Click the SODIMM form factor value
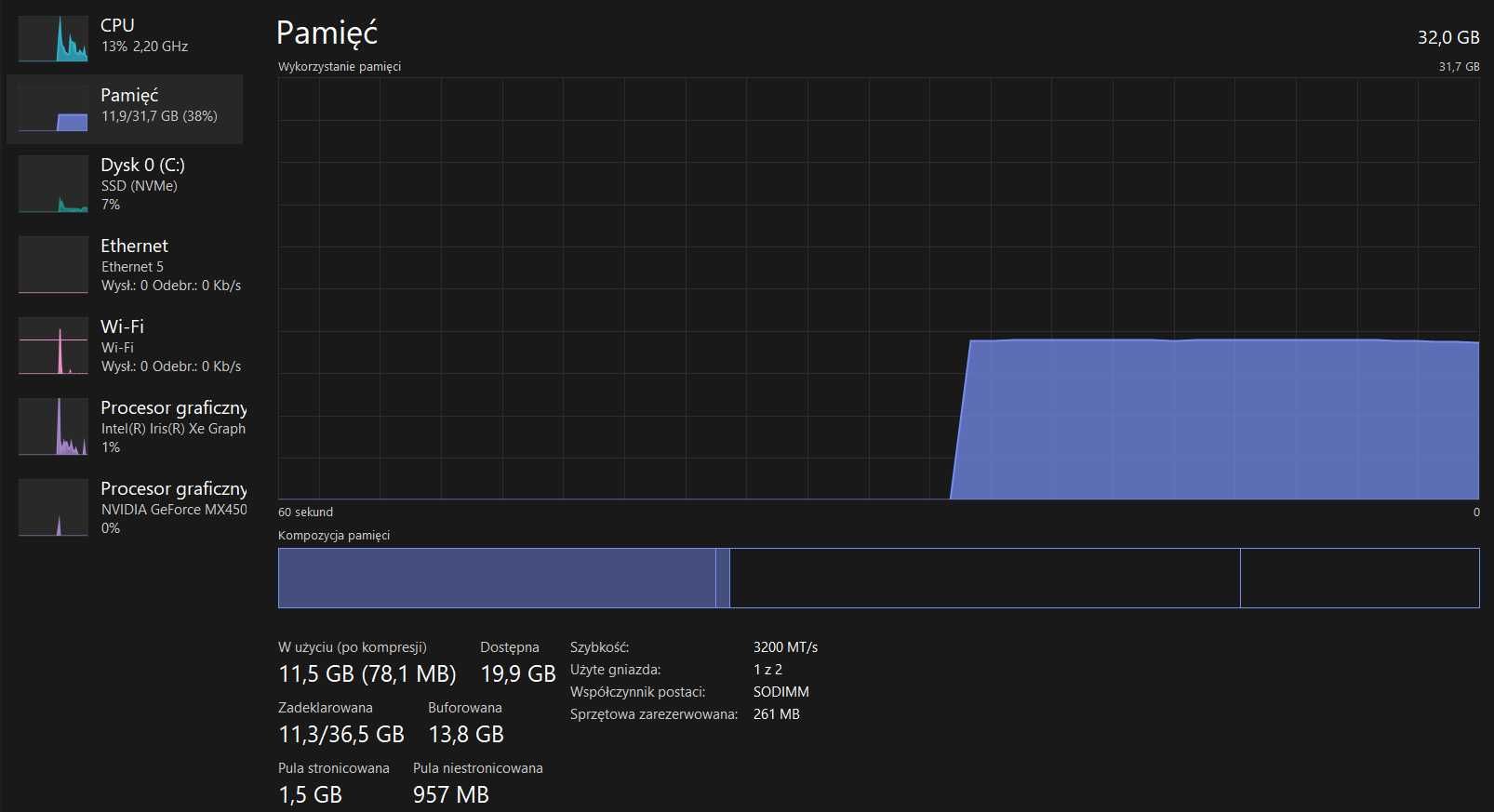The width and height of the screenshot is (1494, 812). pos(781,692)
